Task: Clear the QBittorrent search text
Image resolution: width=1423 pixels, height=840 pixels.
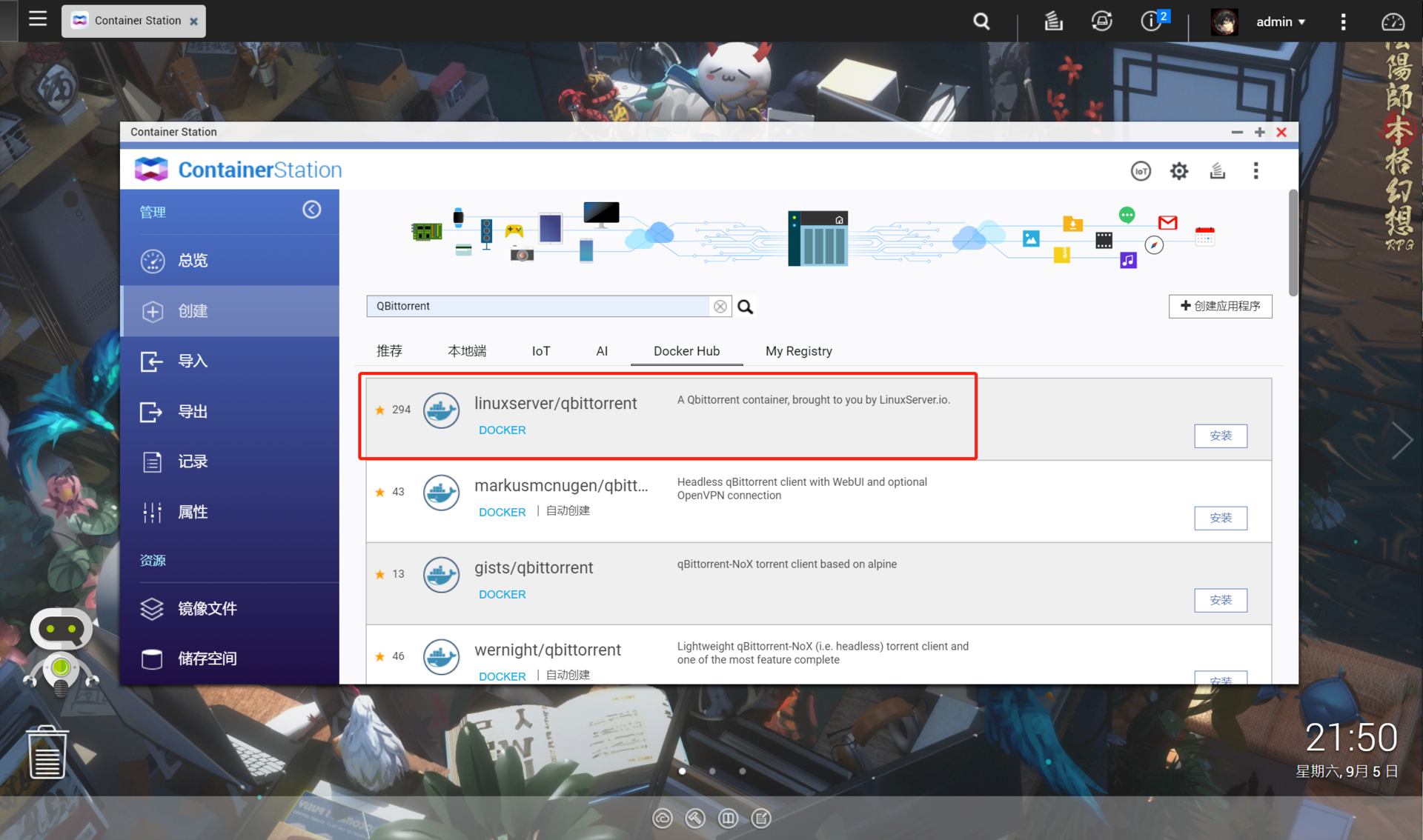Action: click(720, 307)
